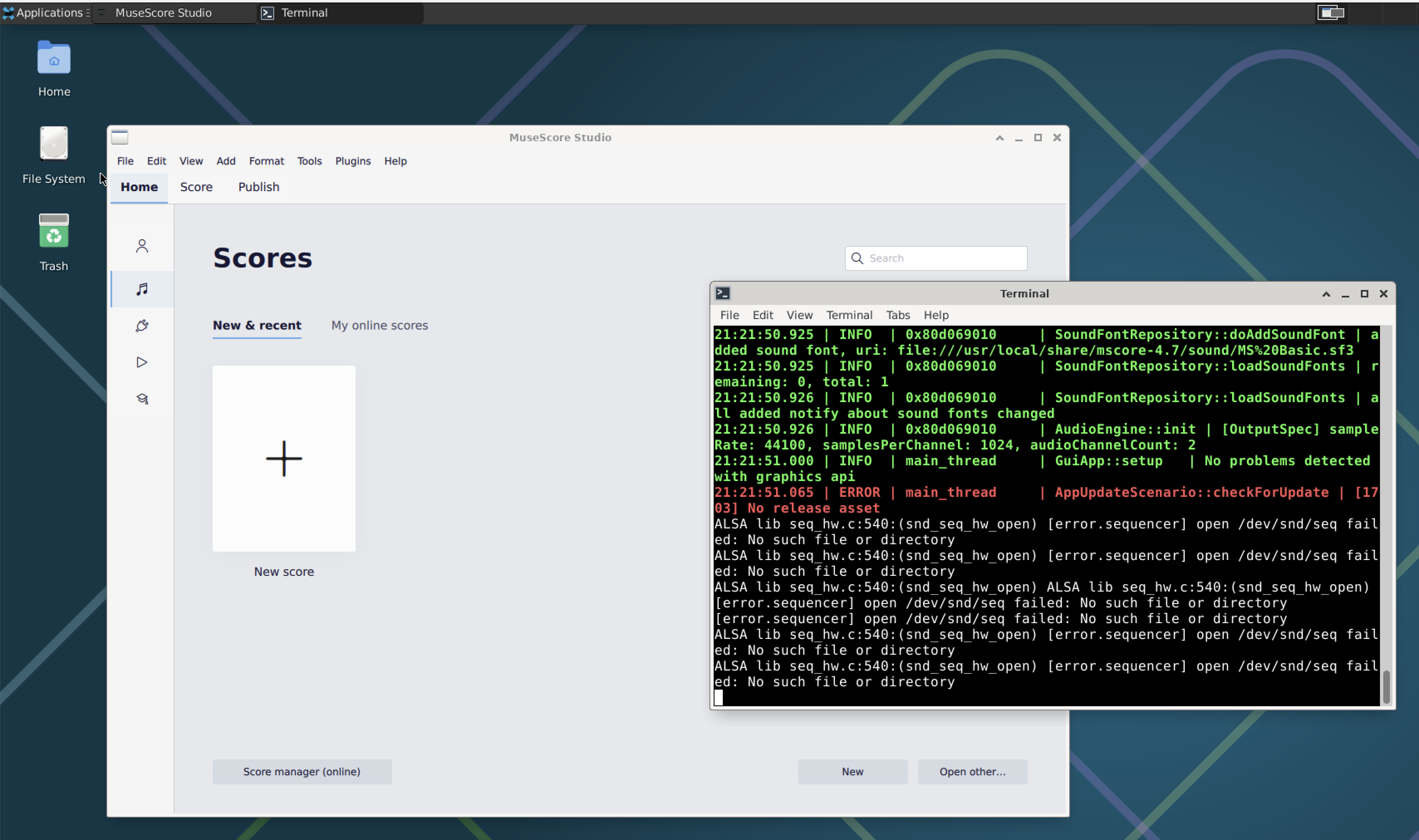Roll up the Terminal window with shade arrow
Image resolution: width=1419 pixels, height=840 pixels.
pos(1326,294)
